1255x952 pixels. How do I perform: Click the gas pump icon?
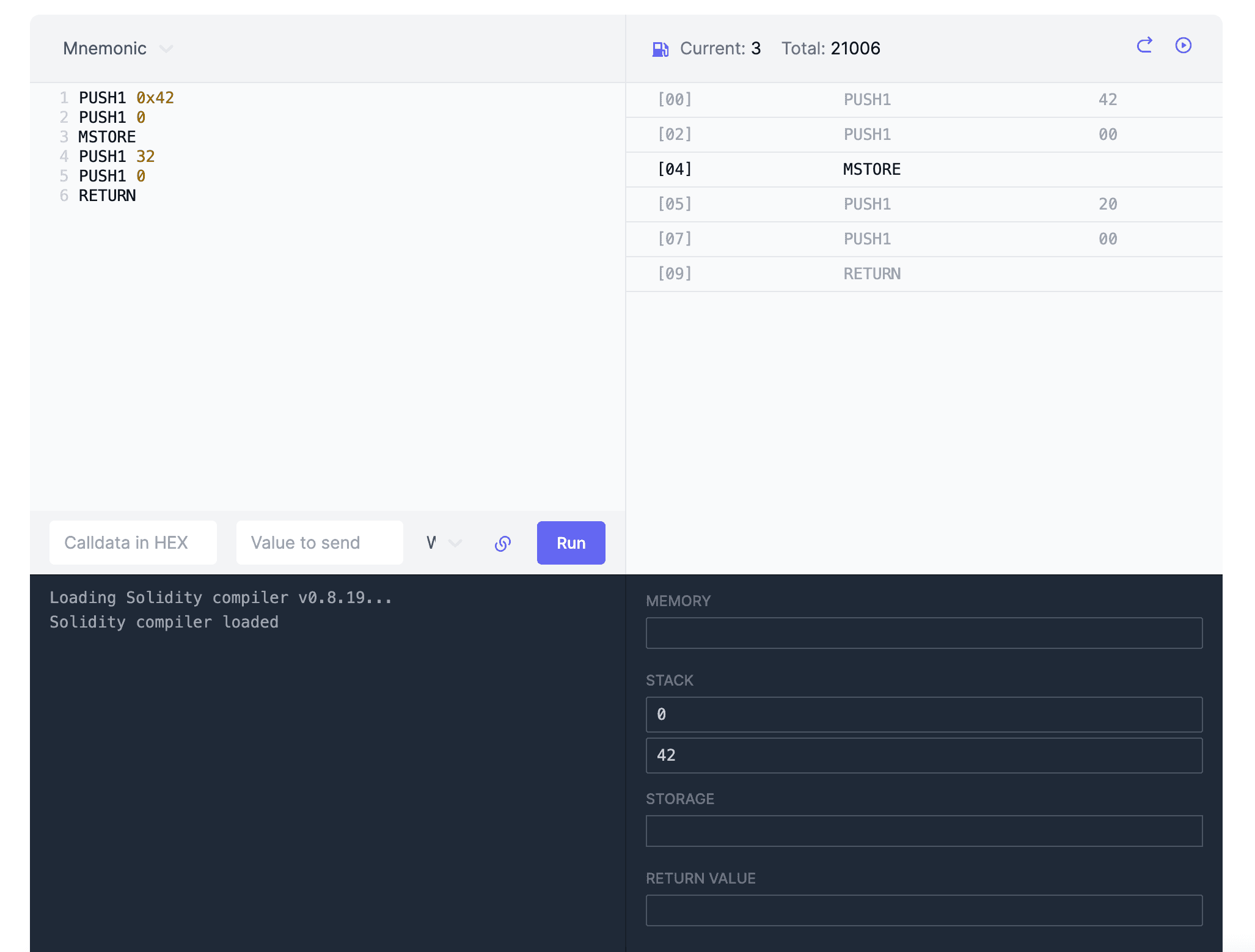pos(660,49)
